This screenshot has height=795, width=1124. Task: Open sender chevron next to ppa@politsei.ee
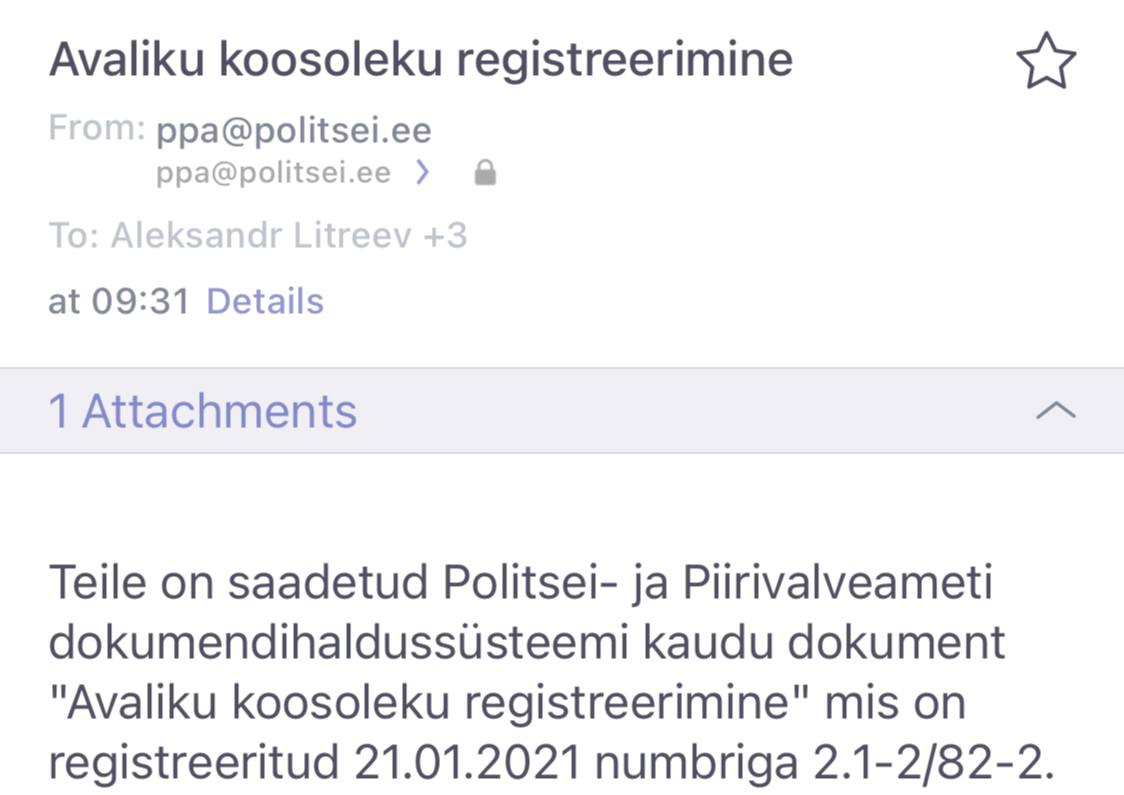tap(423, 173)
